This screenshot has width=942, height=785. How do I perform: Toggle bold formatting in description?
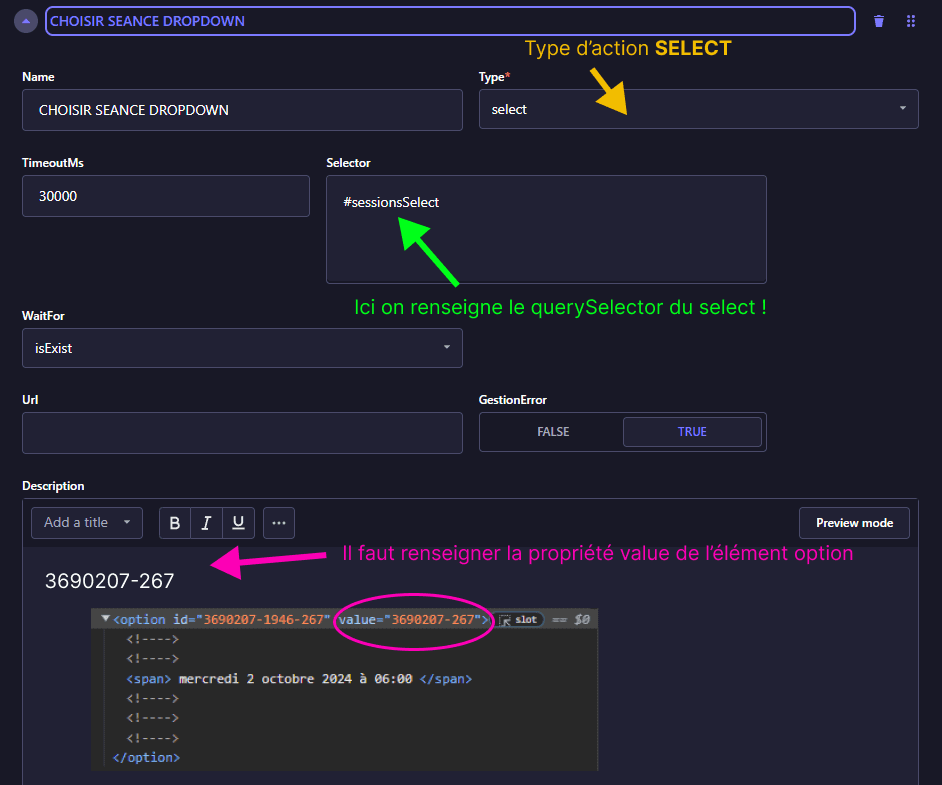coord(175,523)
